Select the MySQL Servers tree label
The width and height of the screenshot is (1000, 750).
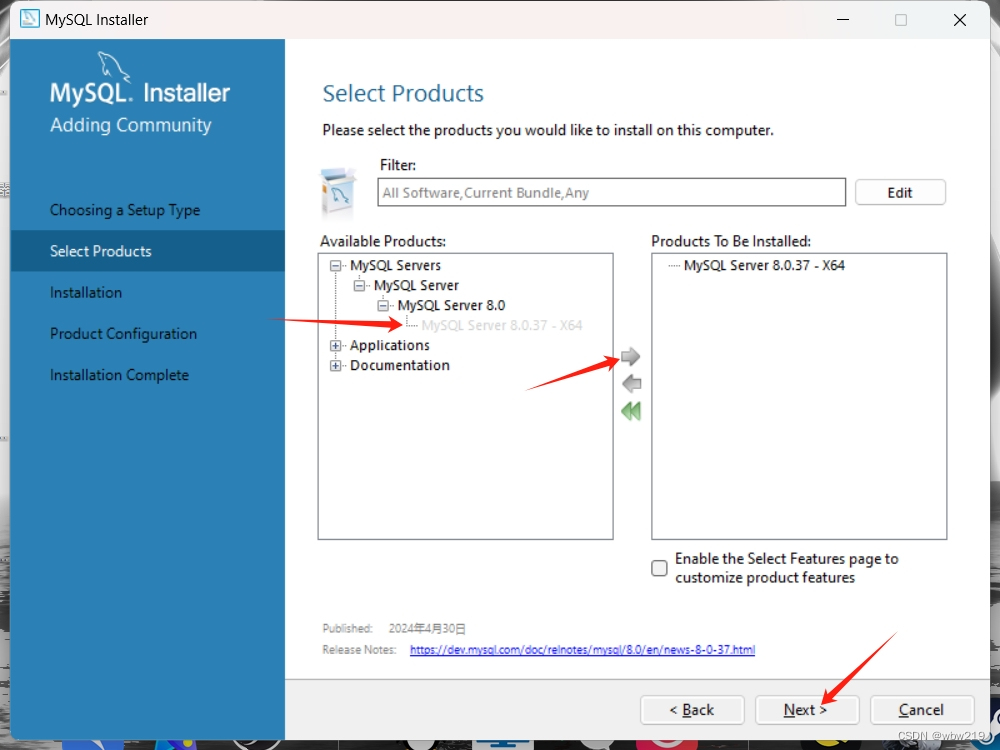395,265
